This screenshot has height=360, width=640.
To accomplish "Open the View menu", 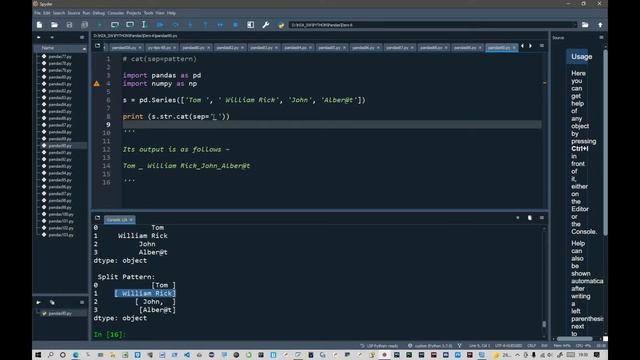I will click(160, 13).
